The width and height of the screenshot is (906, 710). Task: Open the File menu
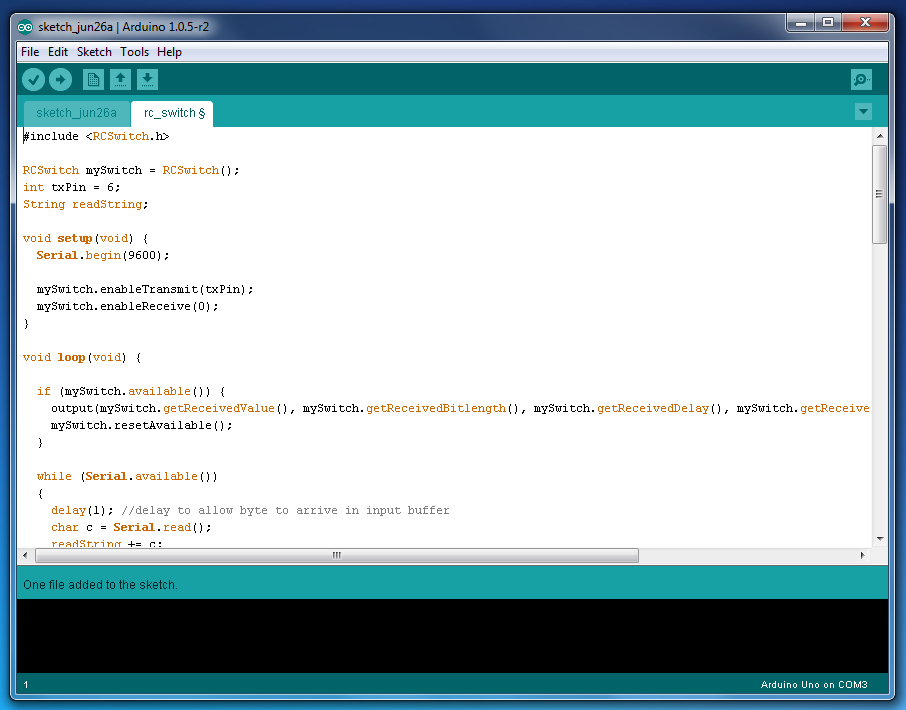point(30,52)
